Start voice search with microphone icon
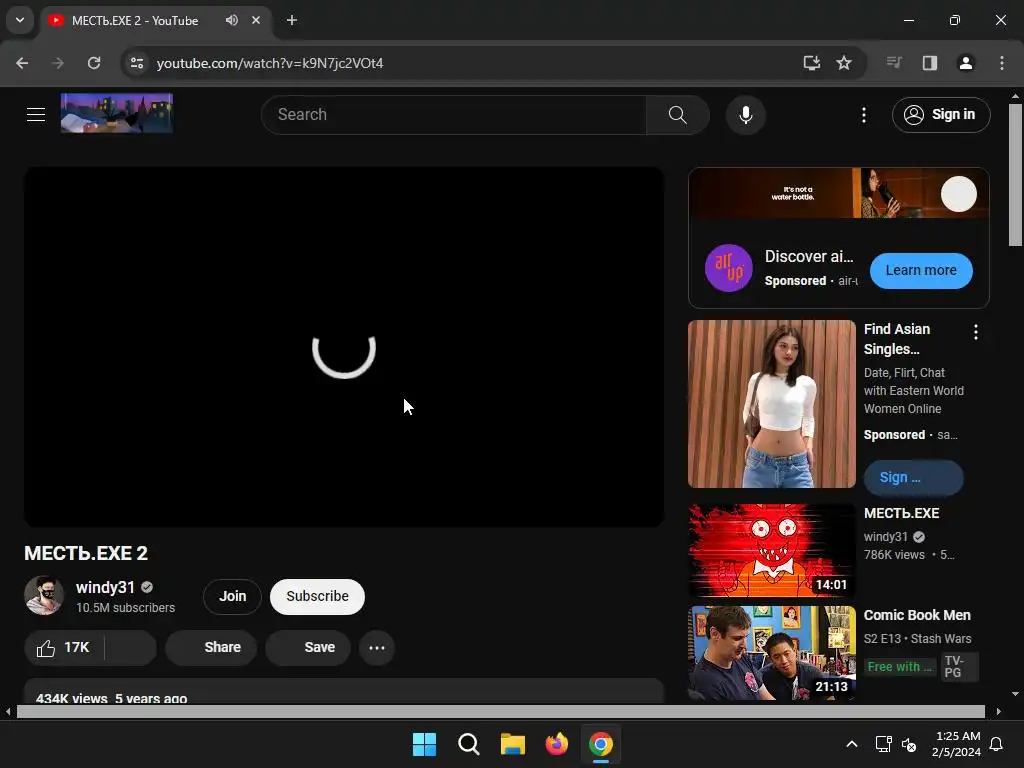 (x=745, y=115)
